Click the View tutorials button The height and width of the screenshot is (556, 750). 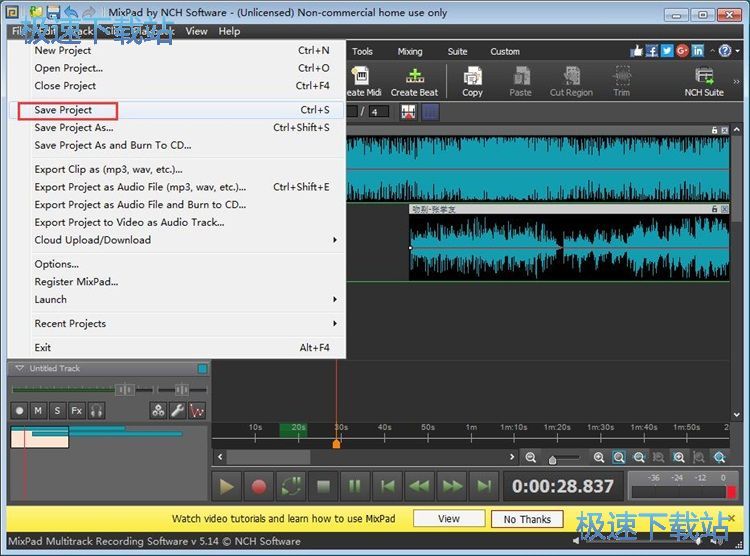pyautogui.click(x=448, y=519)
